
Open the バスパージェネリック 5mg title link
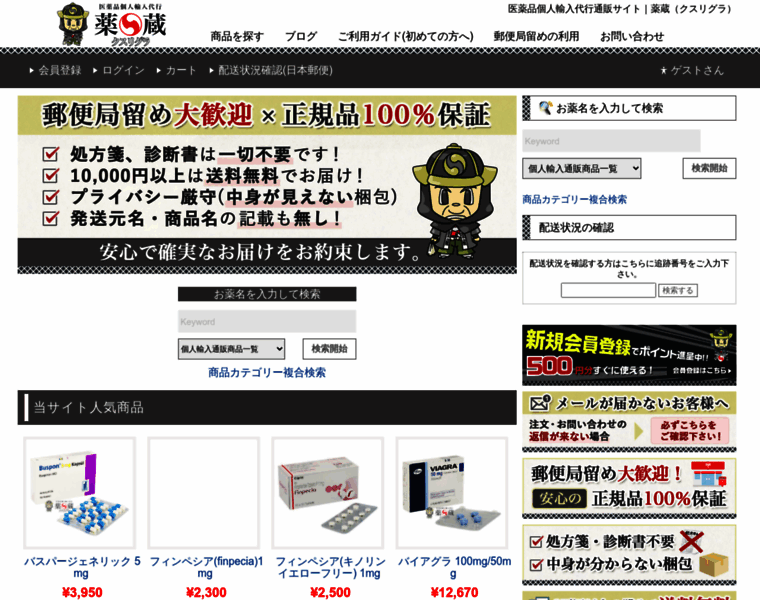coord(82,567)
